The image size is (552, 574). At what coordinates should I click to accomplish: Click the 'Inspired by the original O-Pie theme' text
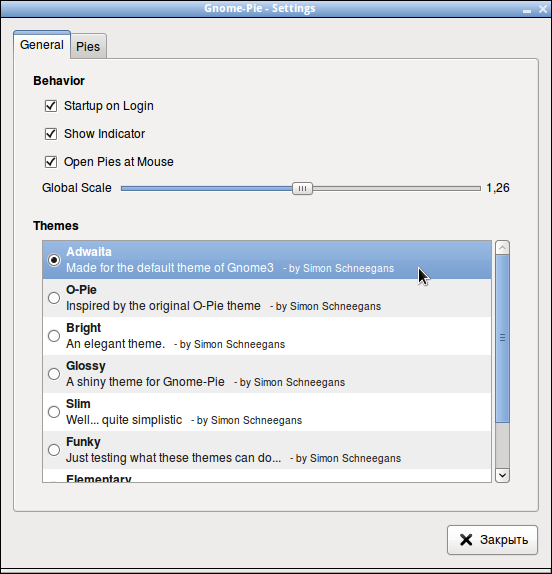(163, 306)
